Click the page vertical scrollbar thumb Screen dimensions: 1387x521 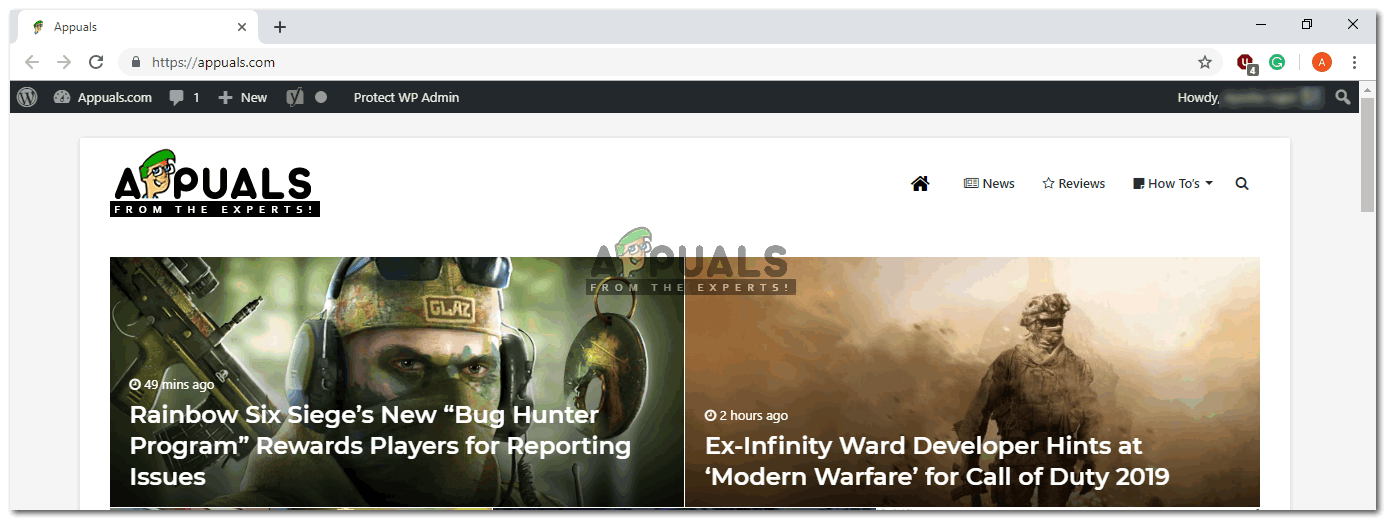pyautogui.click(x=1368, y=155)
